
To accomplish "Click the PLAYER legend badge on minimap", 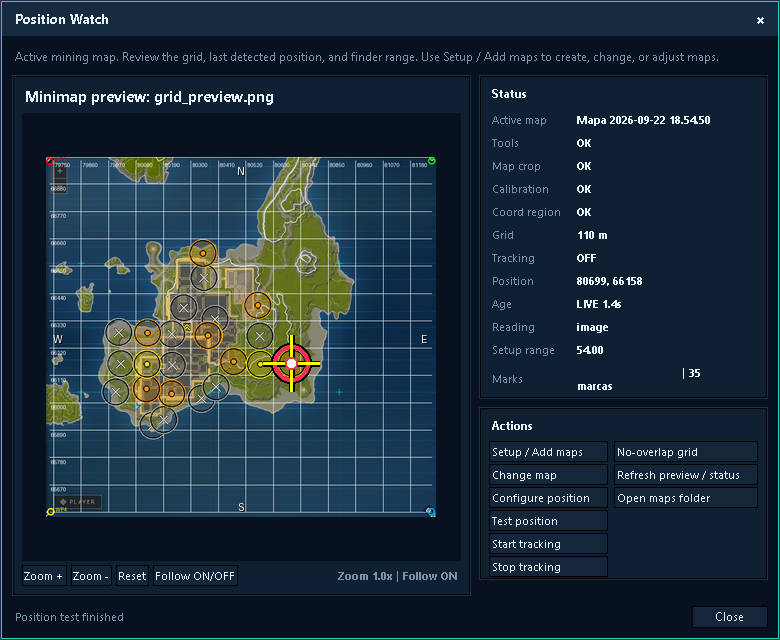I will point(78,502).
